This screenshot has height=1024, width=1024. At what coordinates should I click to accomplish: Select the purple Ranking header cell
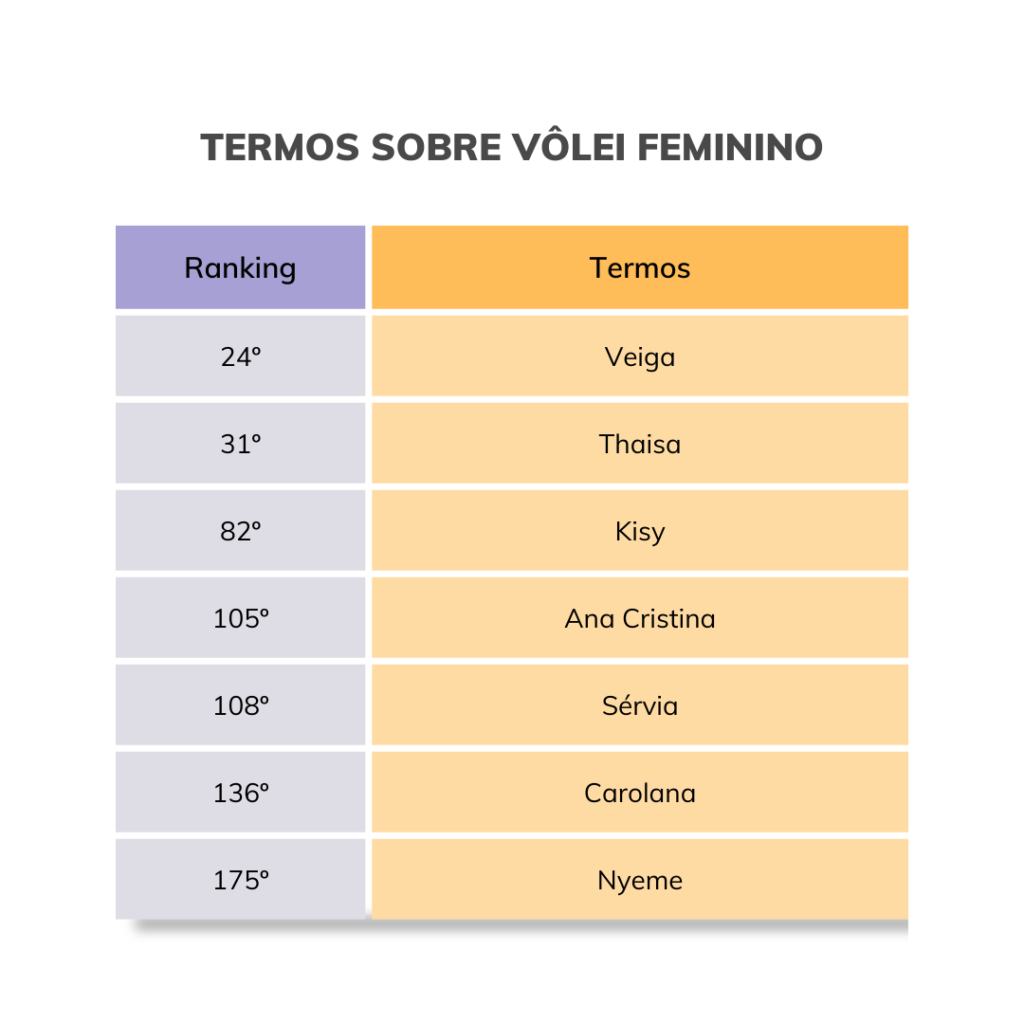[240, 268]
